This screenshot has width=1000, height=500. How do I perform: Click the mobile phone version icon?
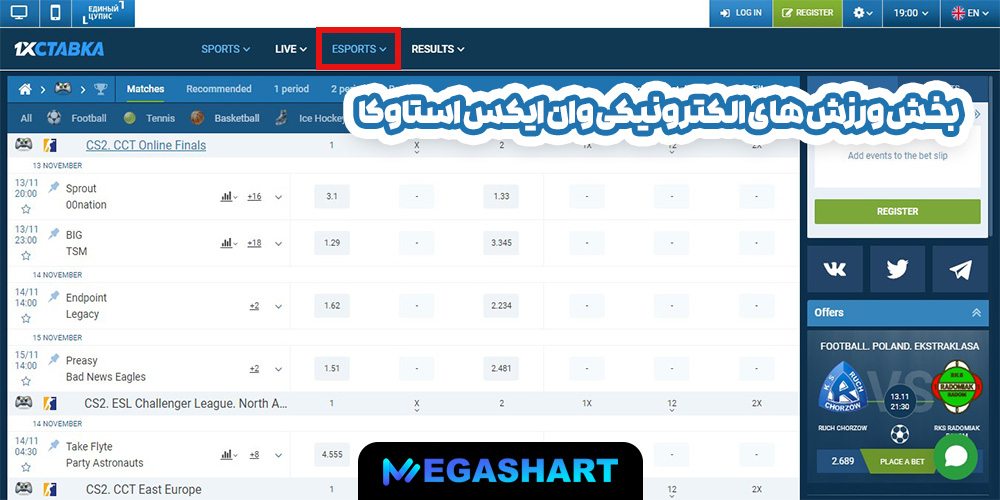54,13
